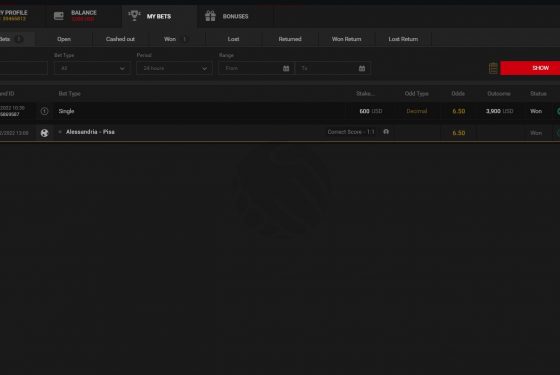Click the icon beside Correct Score 1:1
The height and width of the screenshot is (375, 560).
(x=386, y=132)
